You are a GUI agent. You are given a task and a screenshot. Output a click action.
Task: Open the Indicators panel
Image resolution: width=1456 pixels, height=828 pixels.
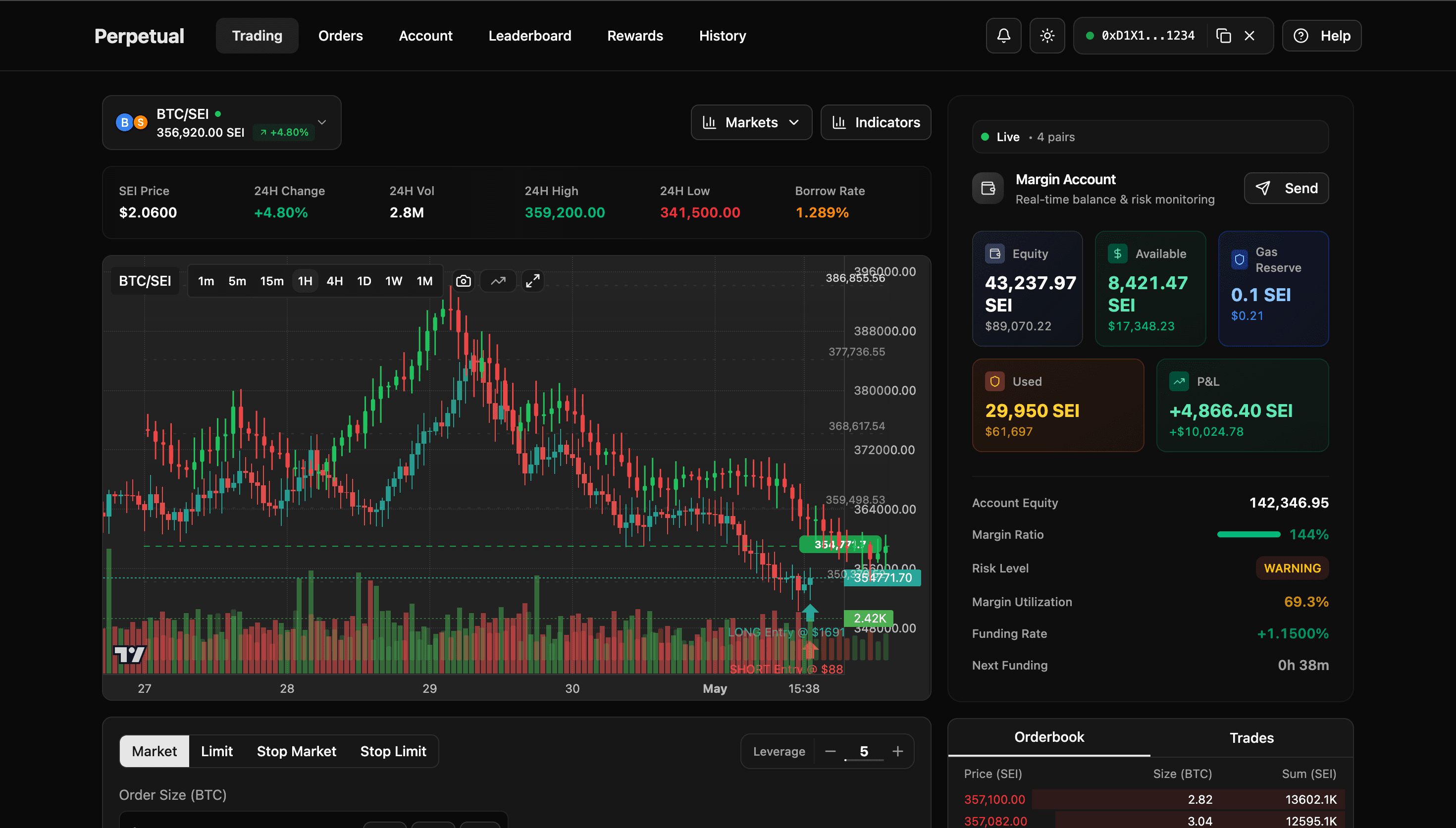click(x=876, y=122)
